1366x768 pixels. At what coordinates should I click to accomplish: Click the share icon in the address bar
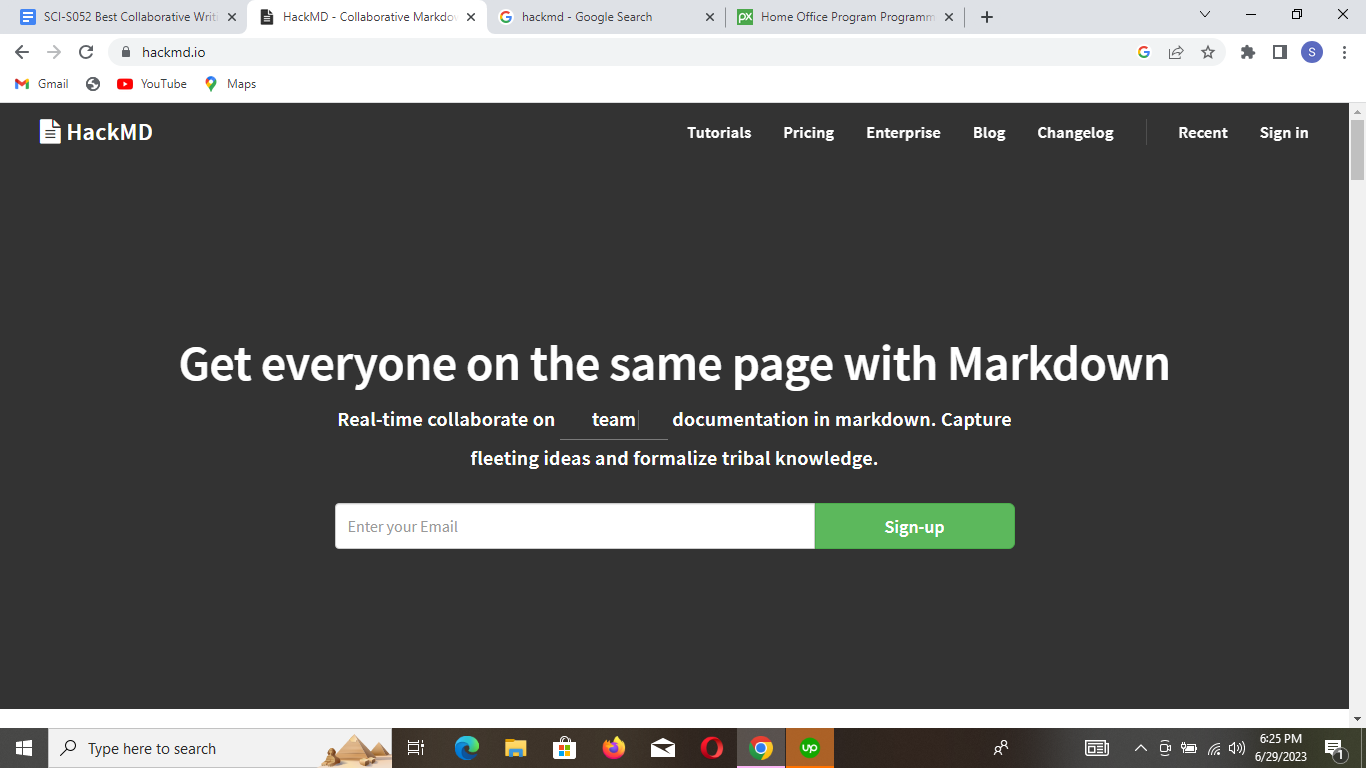click(1177, 51)
